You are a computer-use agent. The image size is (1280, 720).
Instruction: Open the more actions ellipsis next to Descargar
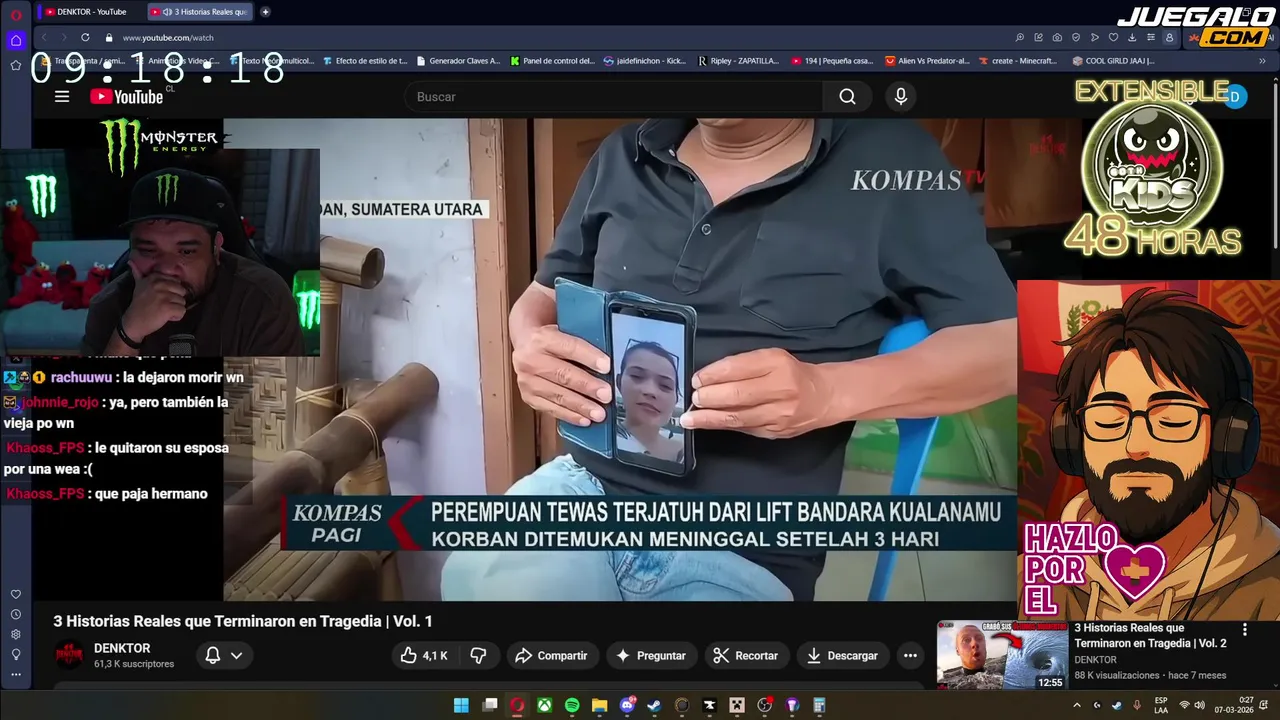coord(910,655)
